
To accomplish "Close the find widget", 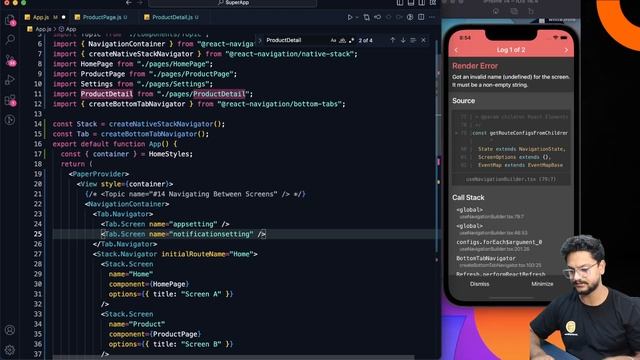I will [x=423, y=40].
